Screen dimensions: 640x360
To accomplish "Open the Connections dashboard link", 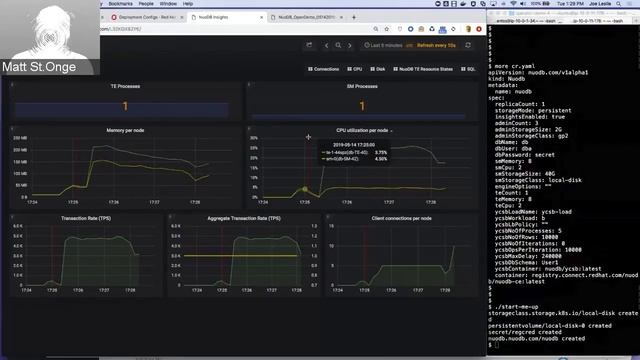I will 323,69.
